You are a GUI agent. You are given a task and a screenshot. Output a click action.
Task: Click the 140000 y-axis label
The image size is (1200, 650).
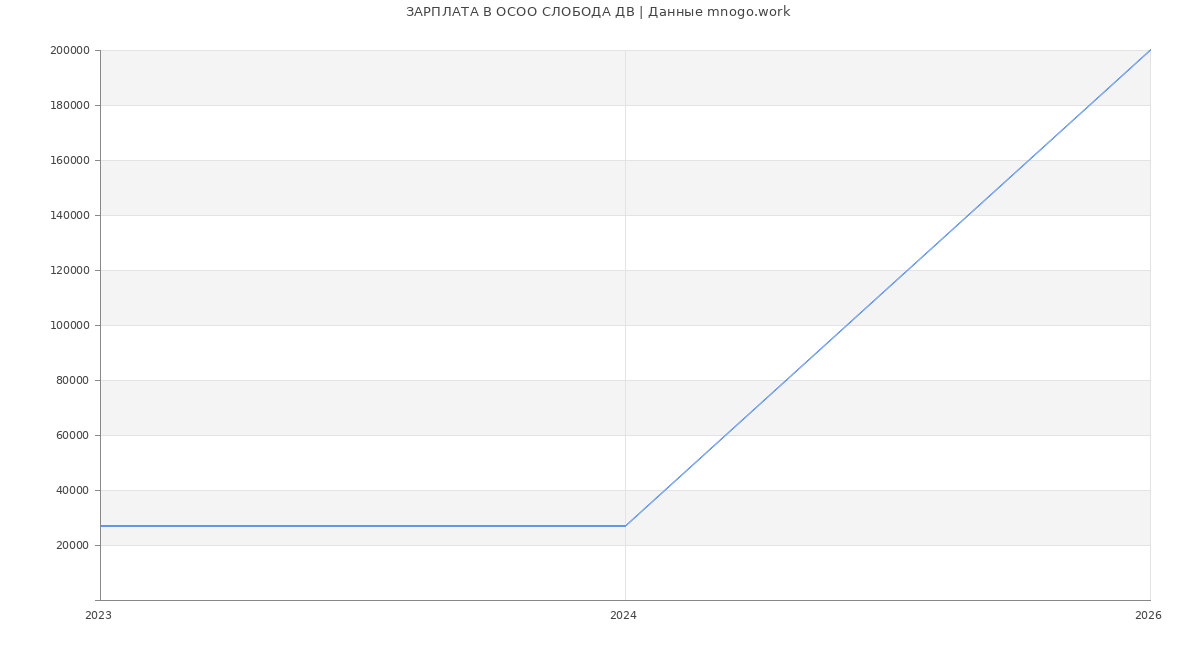point(70,216)
